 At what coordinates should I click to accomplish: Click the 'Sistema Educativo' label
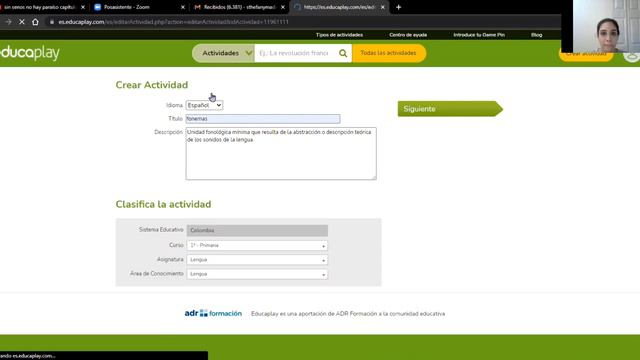pyautogui.click(x=161, y=230)
